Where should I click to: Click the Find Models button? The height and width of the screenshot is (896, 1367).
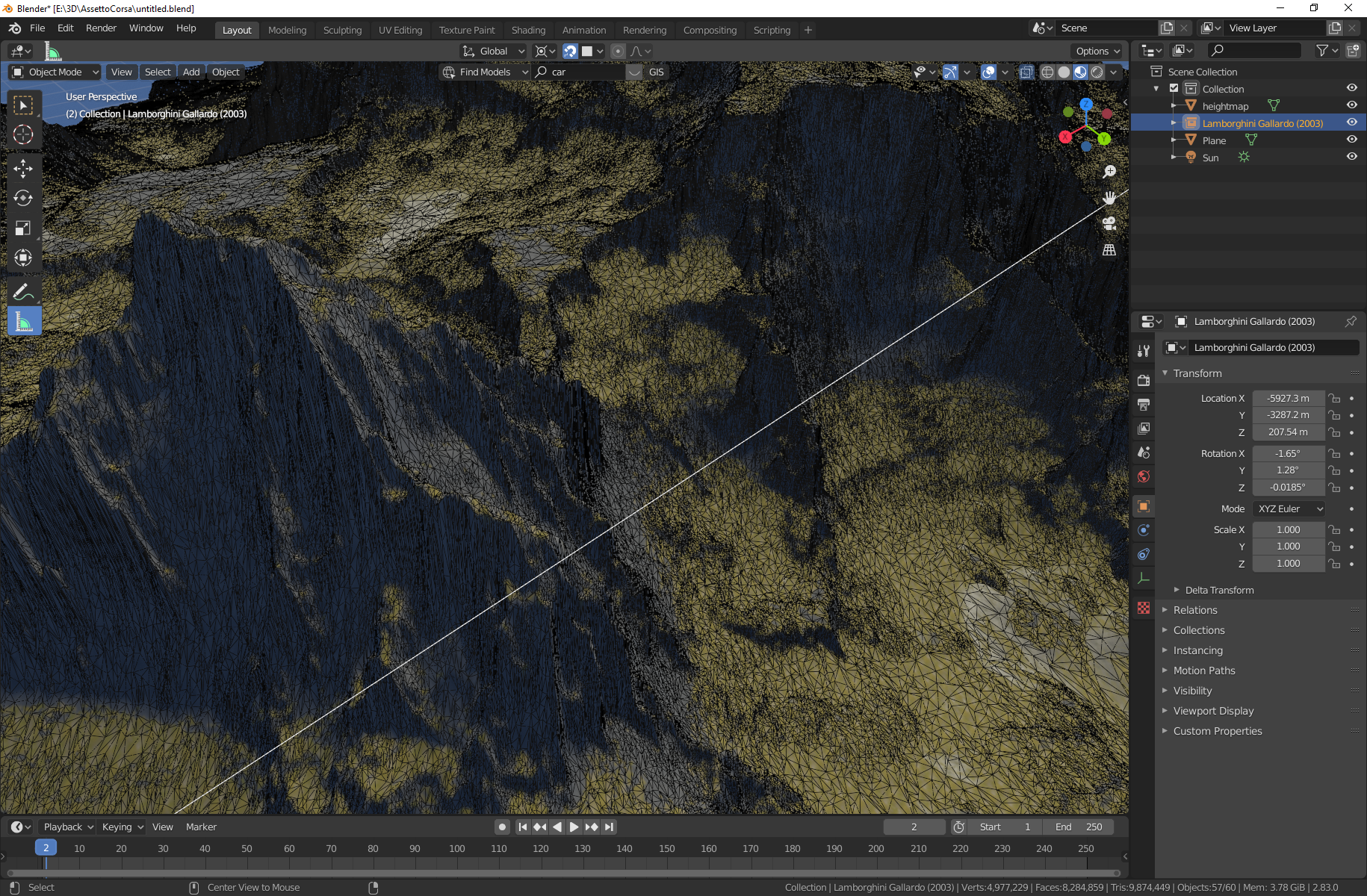click(x=484, y=72)
